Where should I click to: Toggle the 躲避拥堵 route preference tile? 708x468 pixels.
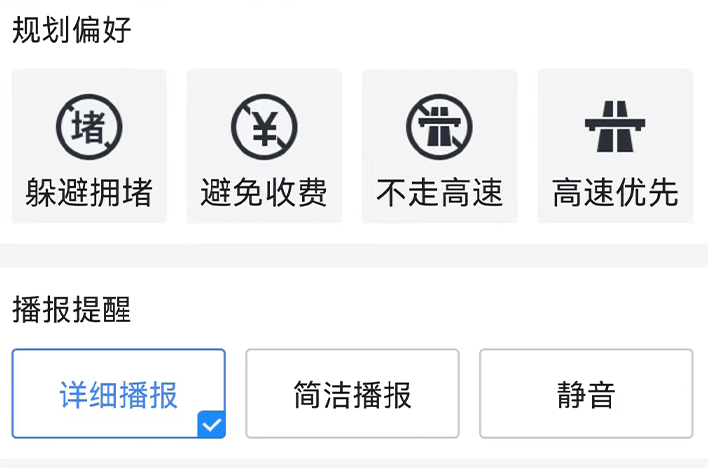click(89, 146)
